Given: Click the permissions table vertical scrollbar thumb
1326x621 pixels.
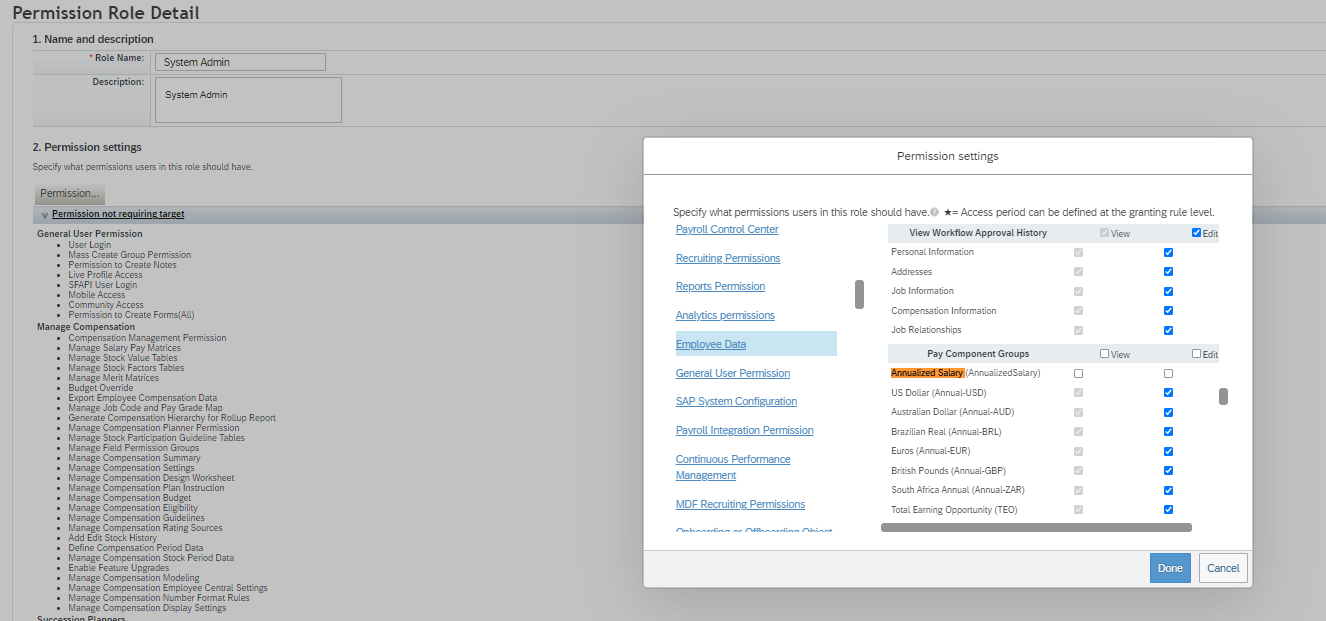Looking at the screenshot, I should [1223, 396].
